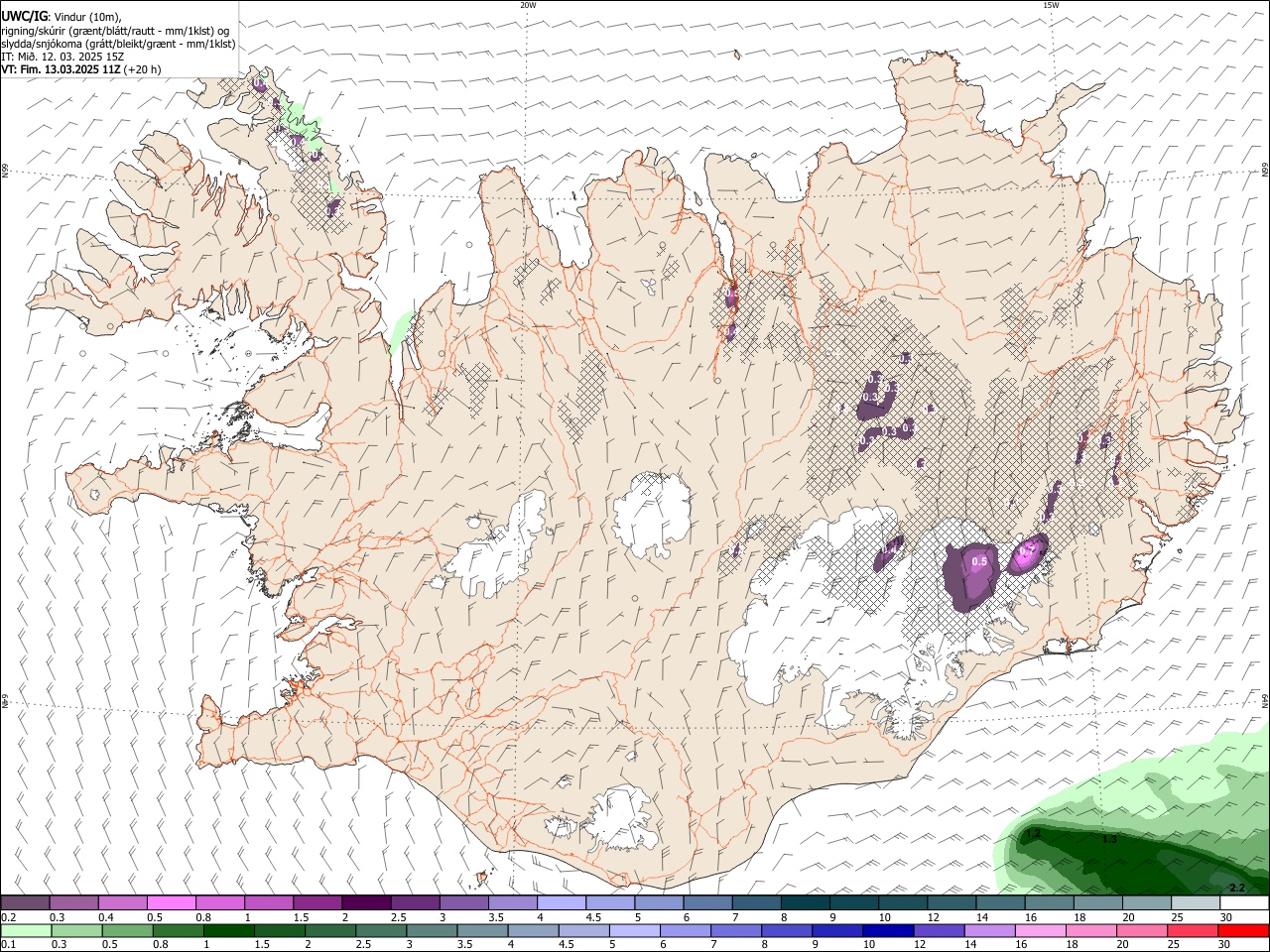Click the 1.2 precipitation value in green area

click(1034, 834)
